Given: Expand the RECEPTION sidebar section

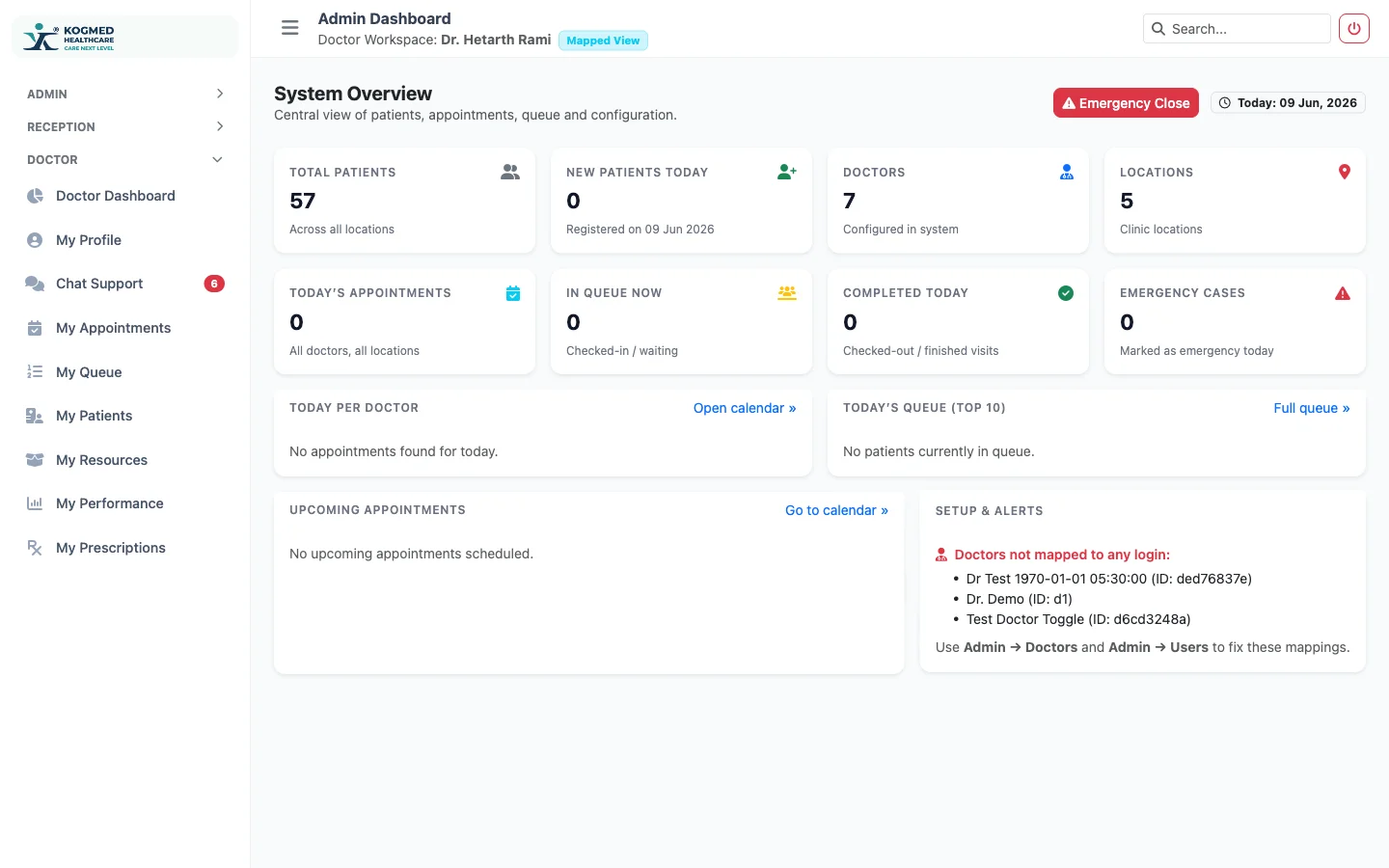Looking at the screenshot, I should click(x=125, y=126).
